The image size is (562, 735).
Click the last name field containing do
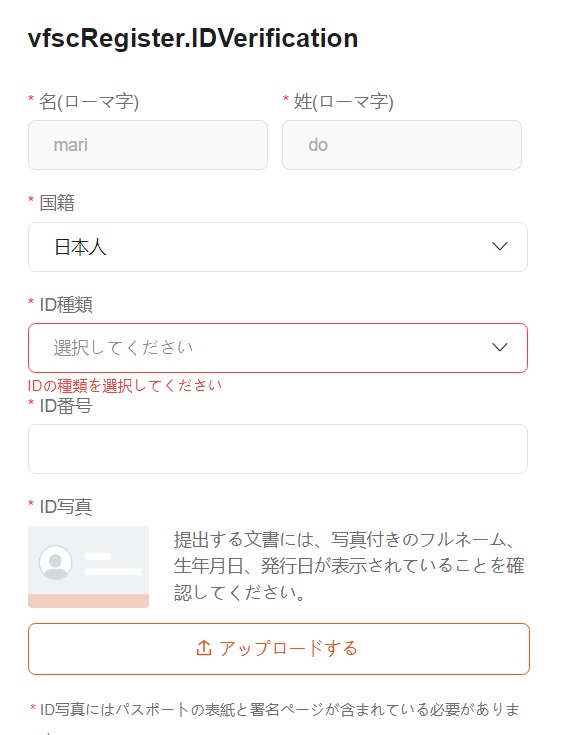click(402, 145)
